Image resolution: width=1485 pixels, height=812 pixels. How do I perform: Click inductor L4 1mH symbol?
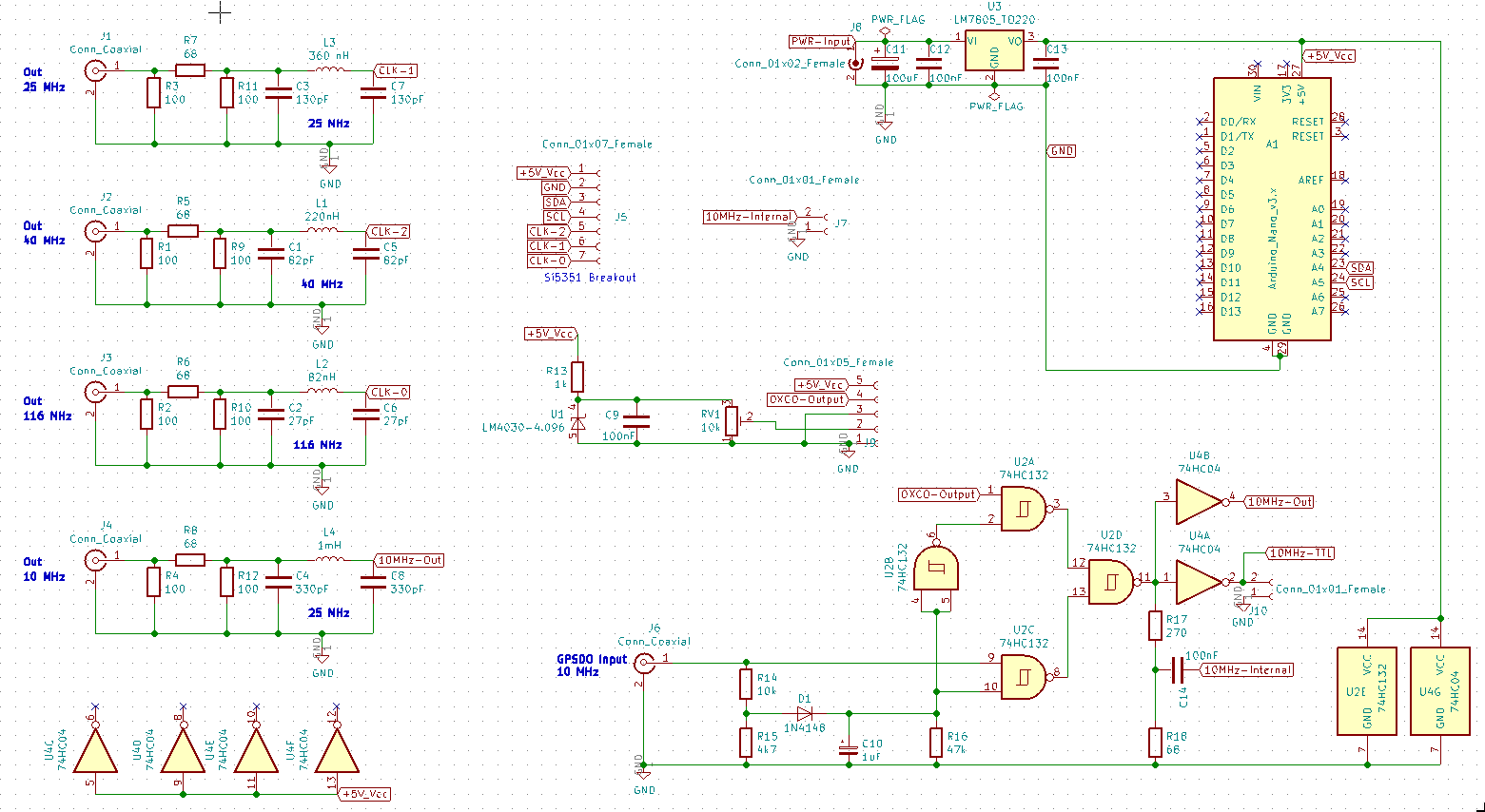tap(329, 558)
